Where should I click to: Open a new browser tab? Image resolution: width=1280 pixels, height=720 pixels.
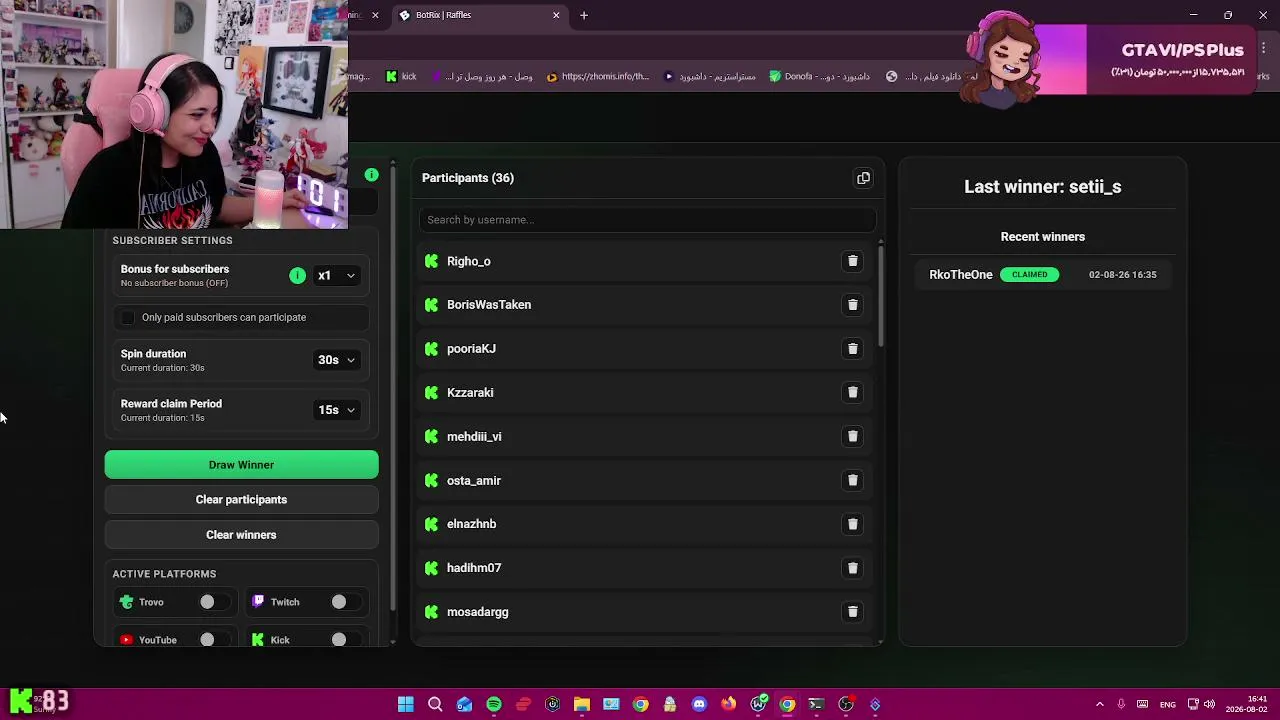click(584, 15)
